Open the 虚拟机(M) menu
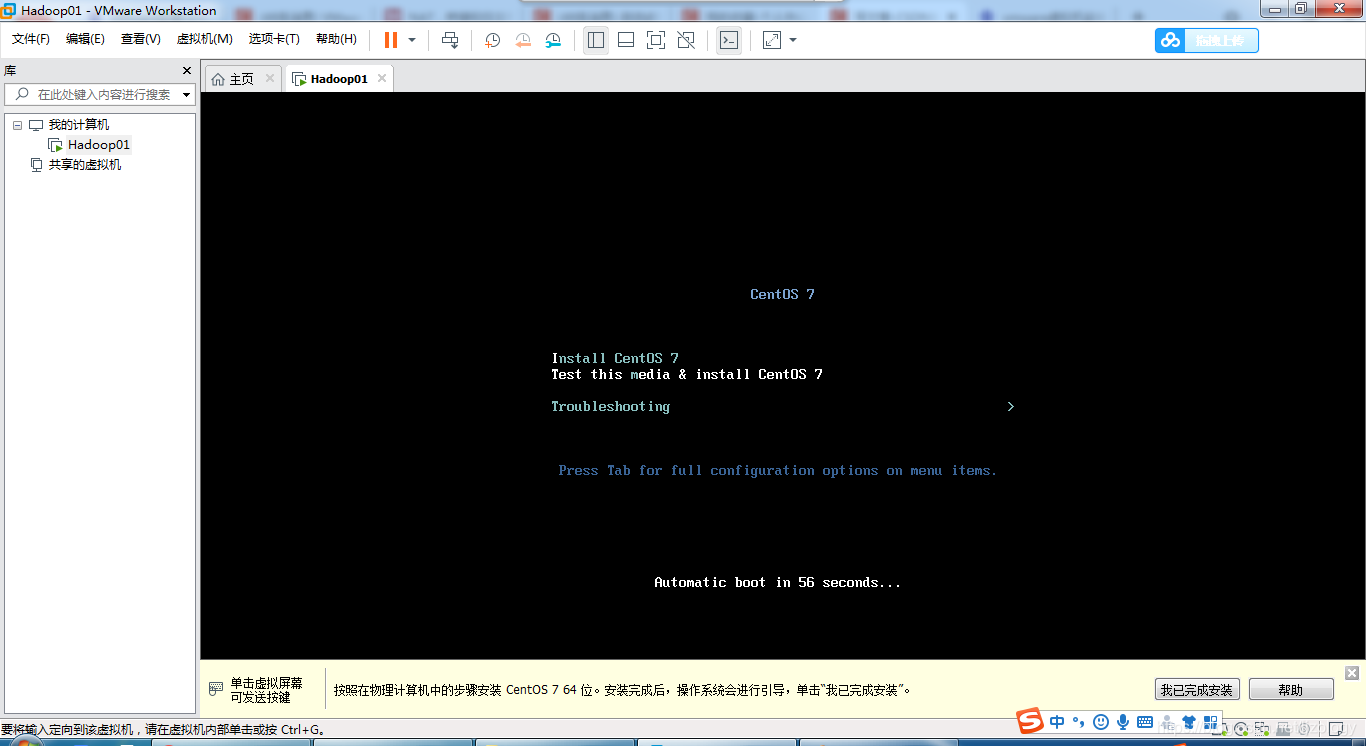 tap(205, 39)
